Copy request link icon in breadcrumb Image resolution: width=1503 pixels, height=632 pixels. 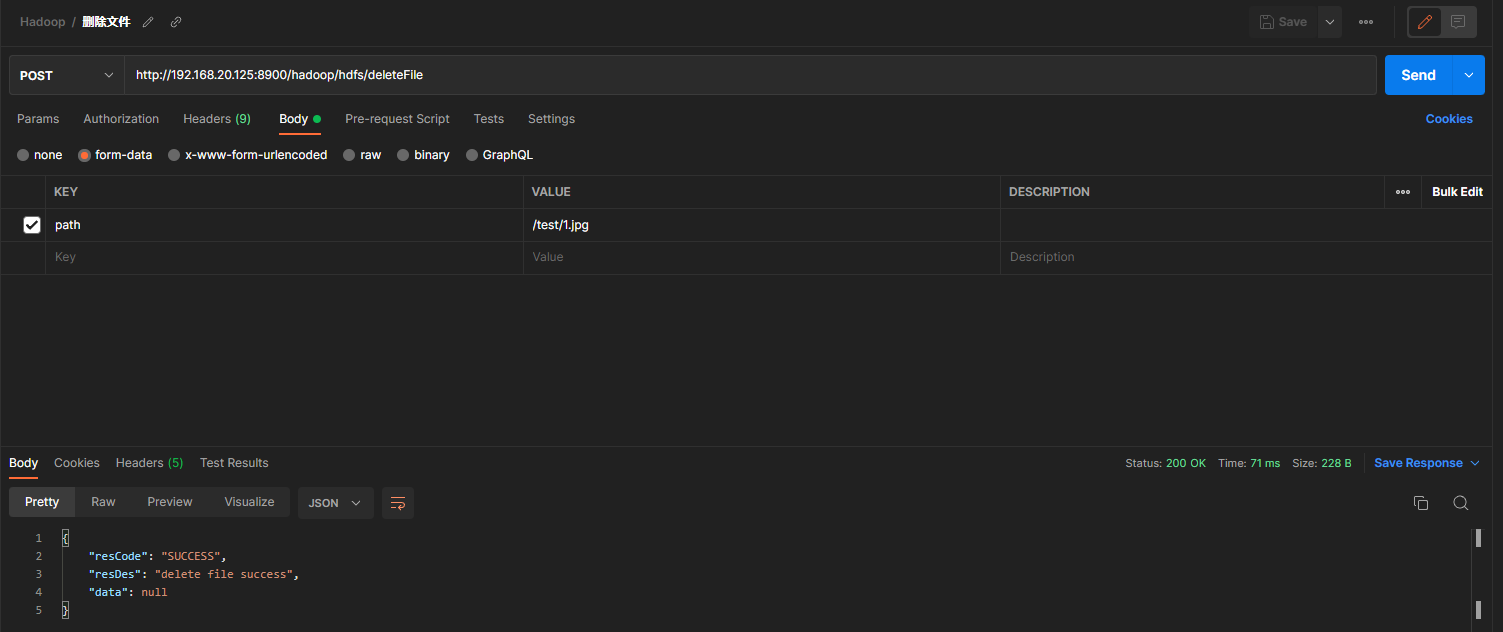point(176,22)
